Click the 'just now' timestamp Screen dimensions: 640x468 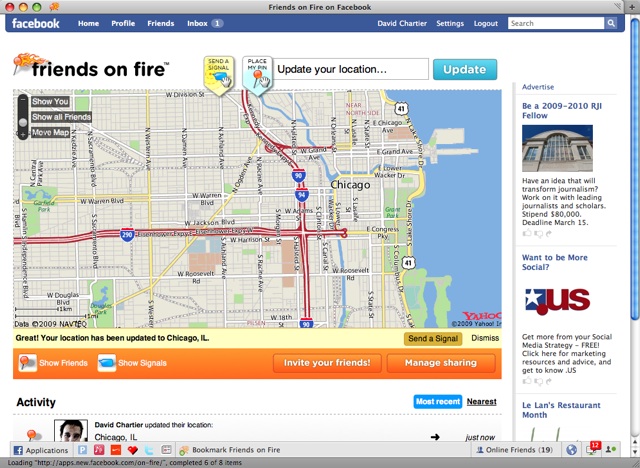pyautogui.click(x=480, y=437)
